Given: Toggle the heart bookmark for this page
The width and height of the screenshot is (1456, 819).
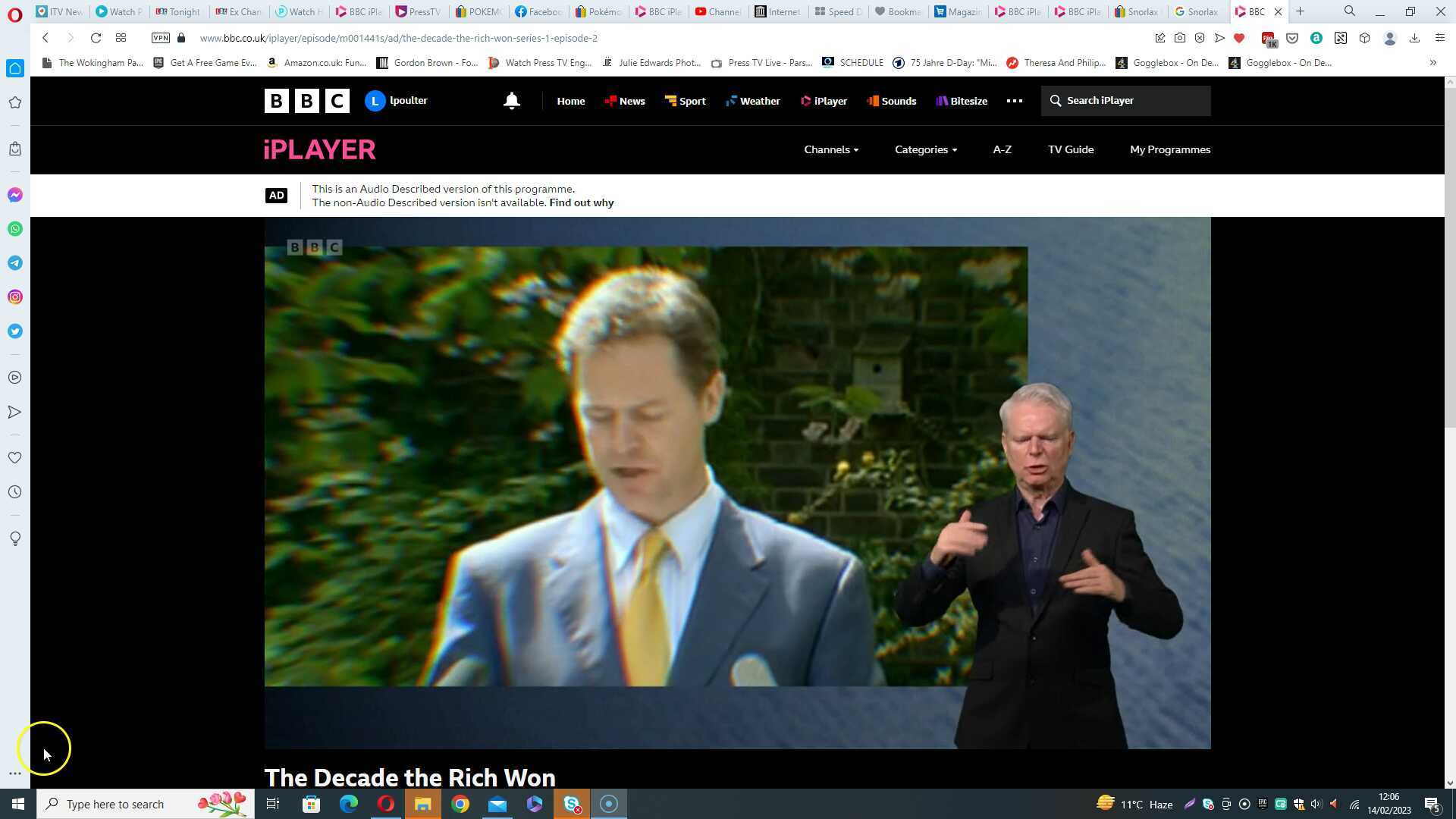Looking at the screenshot, I should tap(1239, 38).
